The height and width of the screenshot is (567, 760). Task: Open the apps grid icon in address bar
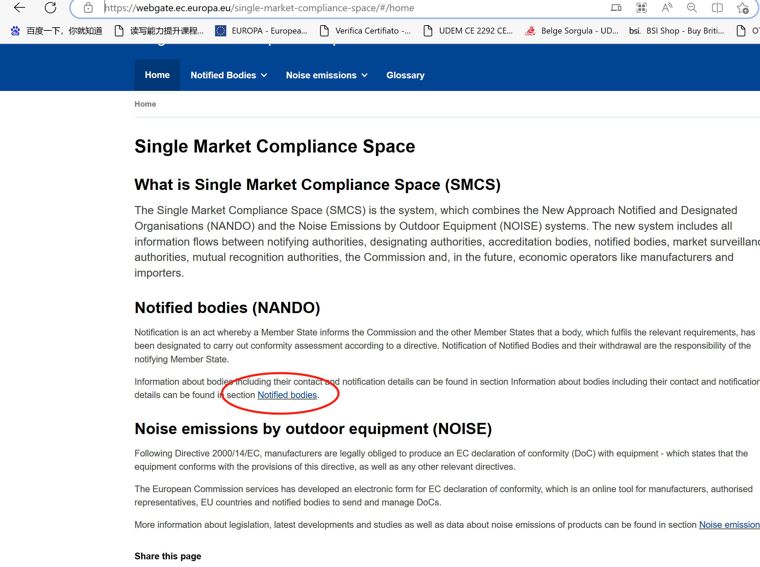click(641, 8)
